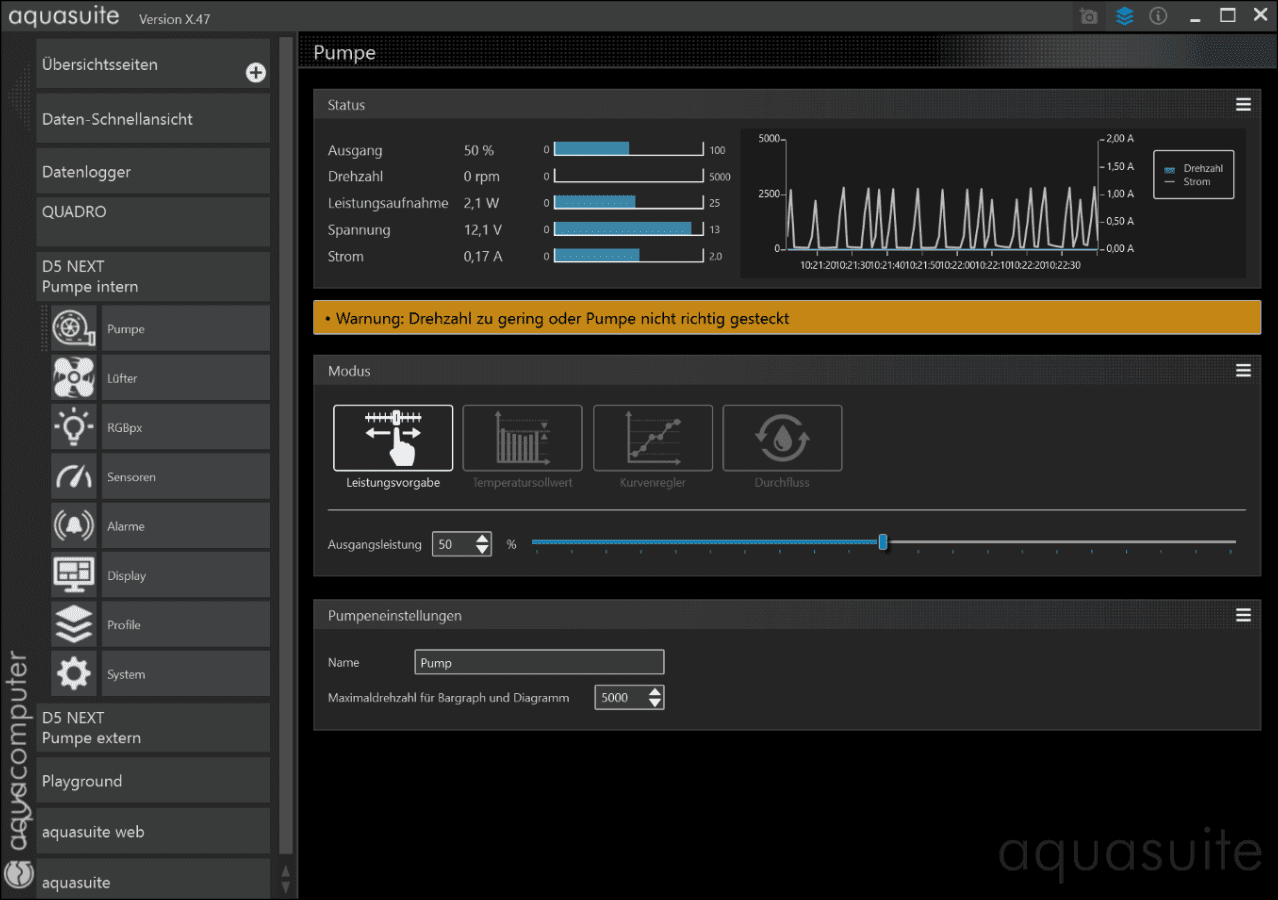The image size is (1278, 900).
Task: Open the RGBpx light bulb icon
Action: coord(74,428)
